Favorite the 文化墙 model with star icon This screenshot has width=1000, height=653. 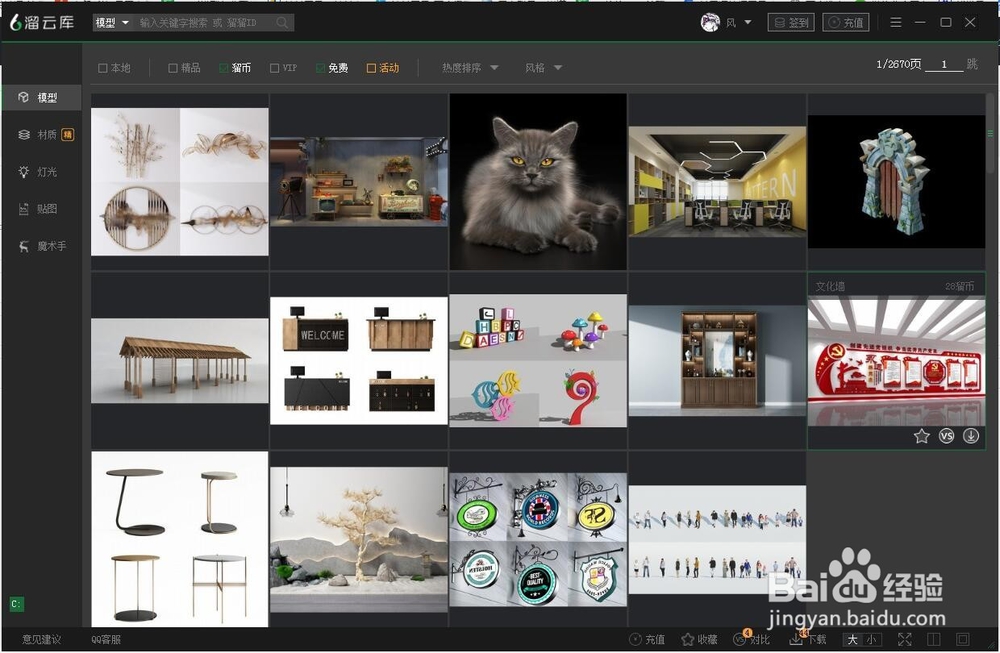pos(922,437)
